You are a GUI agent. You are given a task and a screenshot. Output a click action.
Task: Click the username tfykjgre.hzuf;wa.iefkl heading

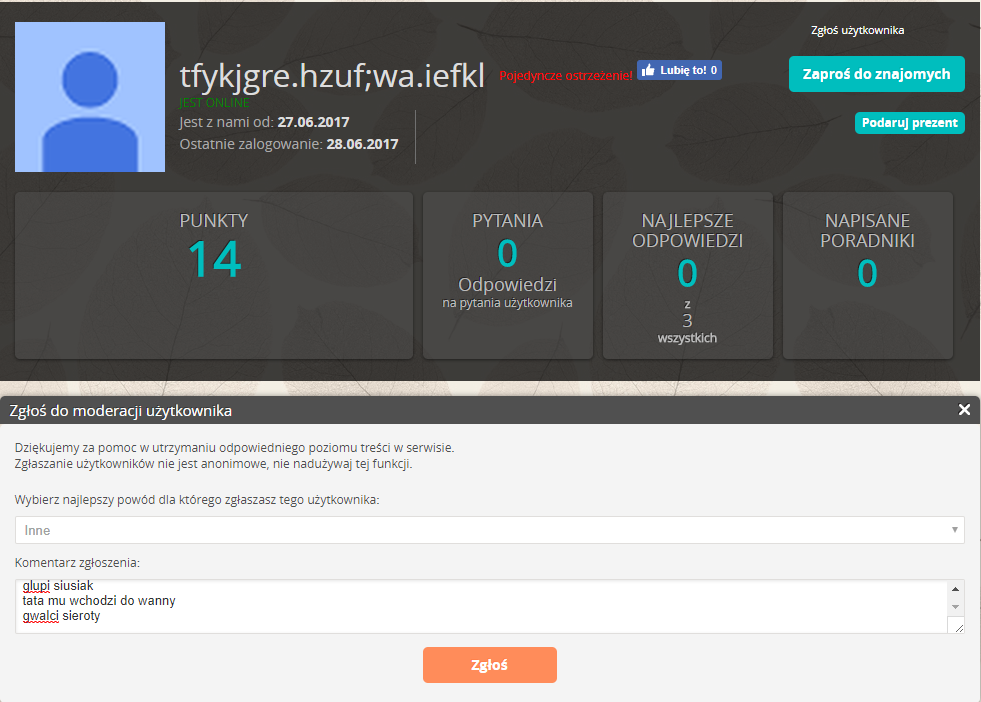pyautogui.click(x=332, y=75)
